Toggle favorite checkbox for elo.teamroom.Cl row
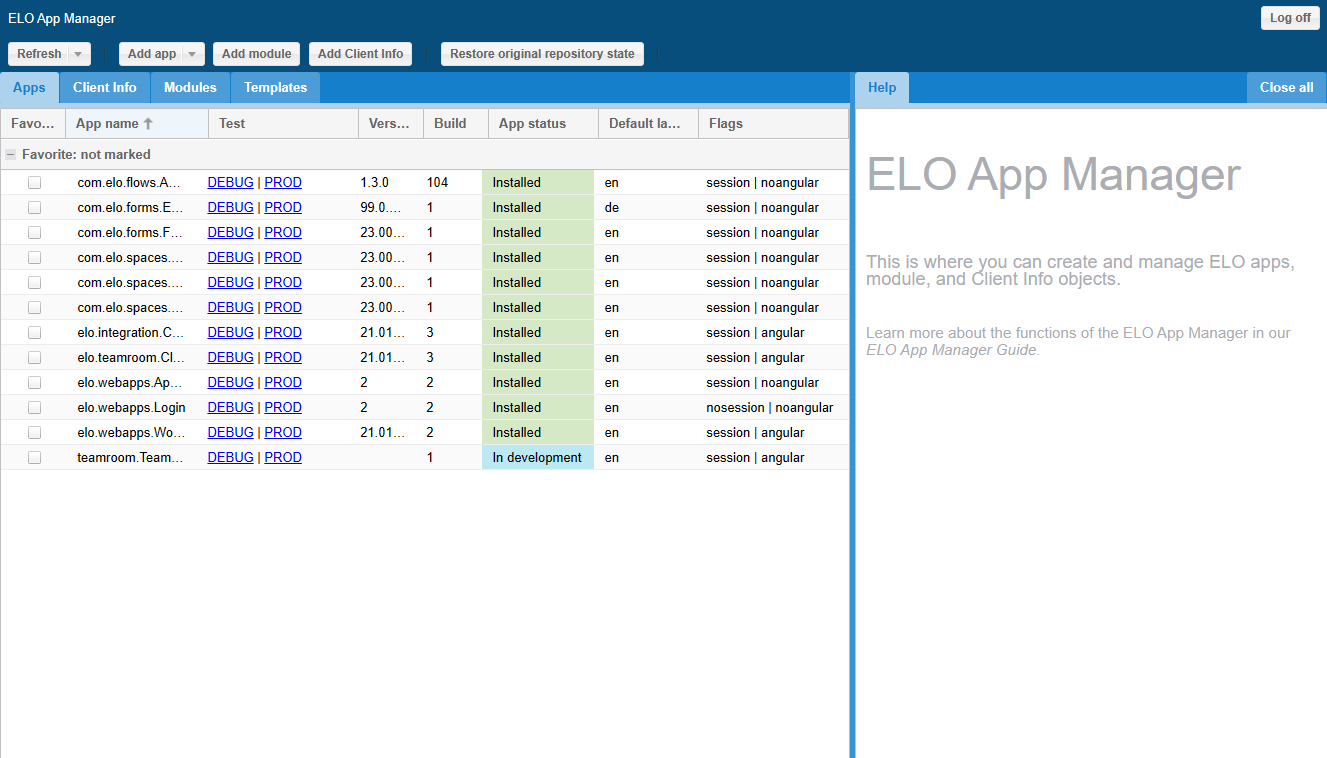Image resolution: width=1327 pixels, height=758 pixels. click(x=34, y=358)
